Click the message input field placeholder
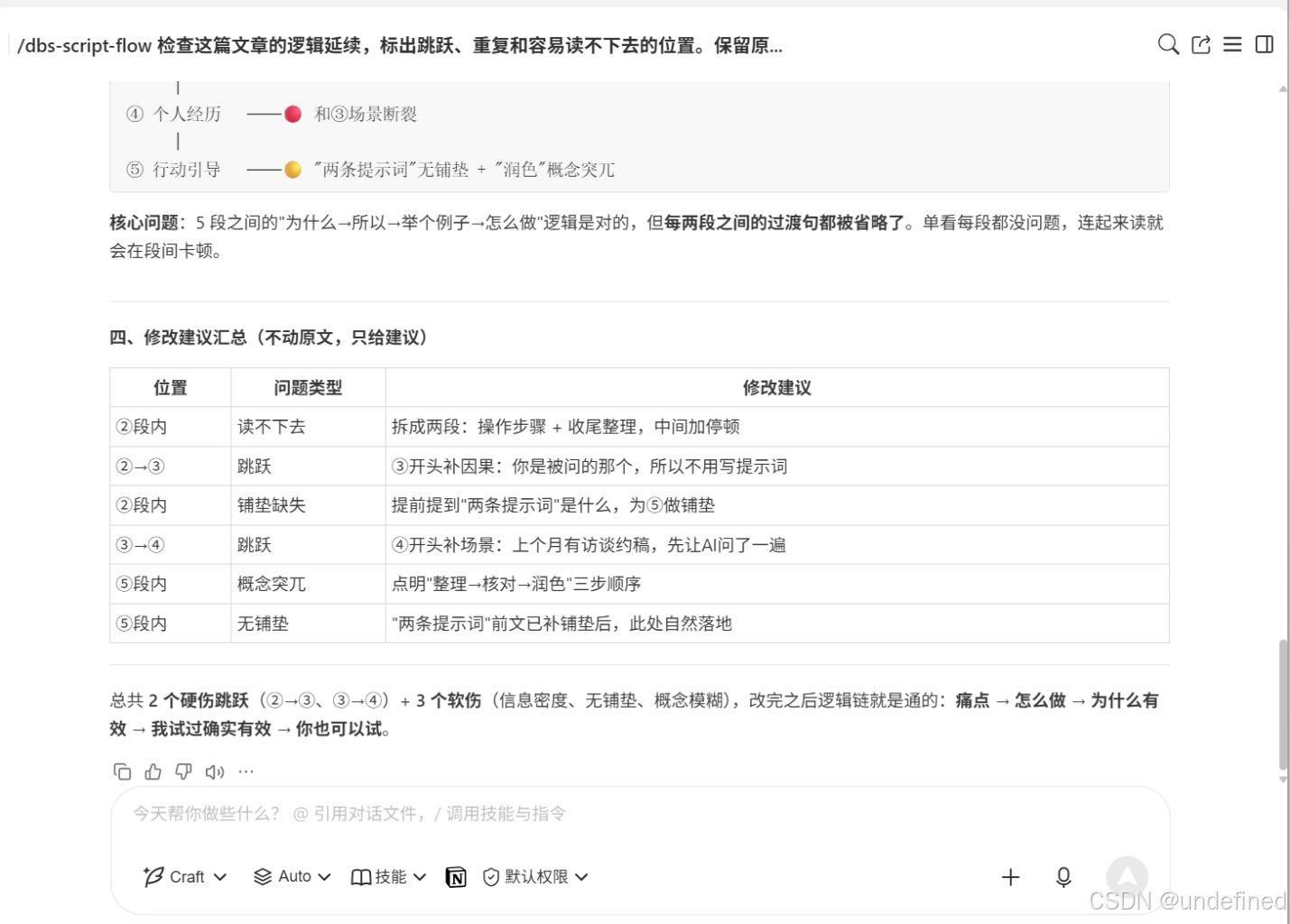This screenshot has height=924, width=1290. (349, 814)
